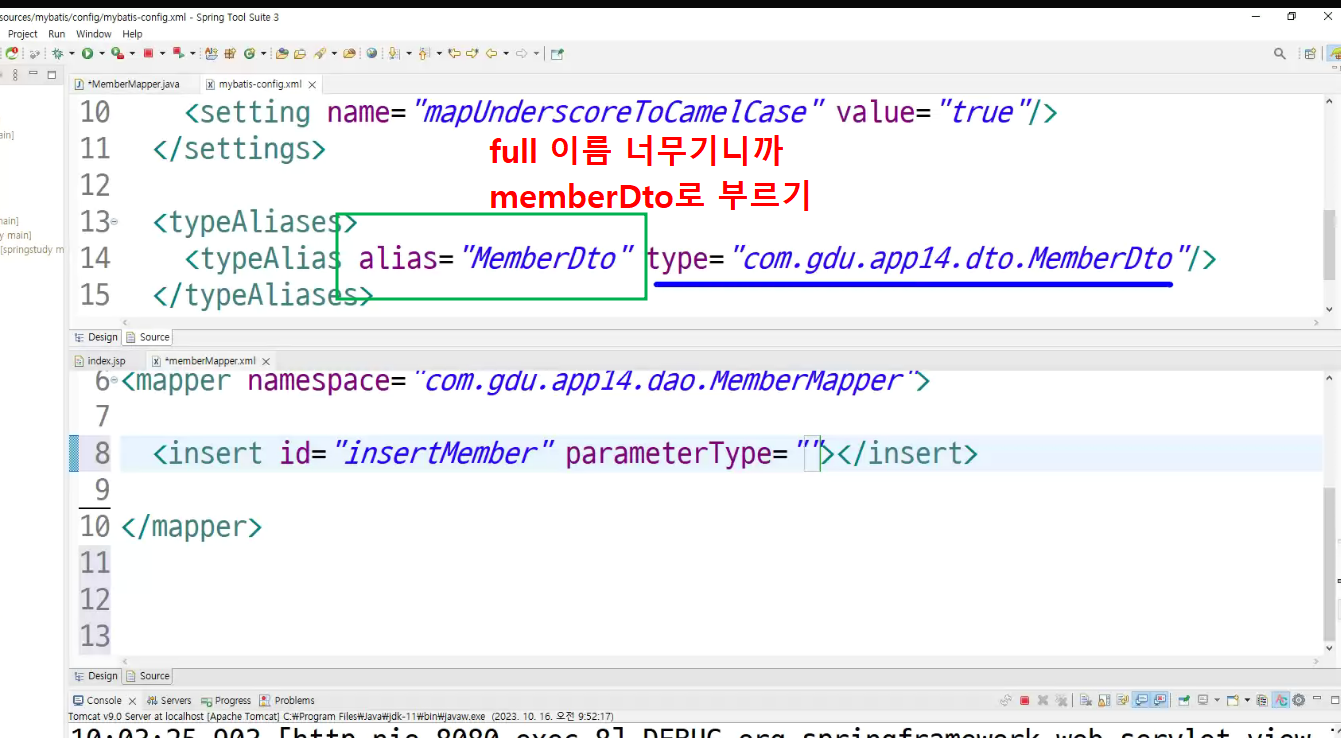Toggle the highlighted ANSI console icon
The height and width of the screenshot is (738, 1341).
pyautogui.click(x=1281, y=700)
